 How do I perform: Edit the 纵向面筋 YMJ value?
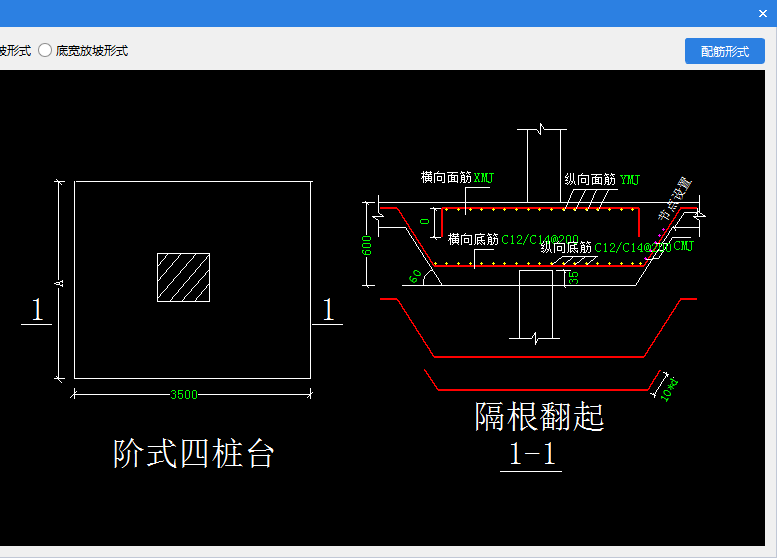click(x=630, y=179)
